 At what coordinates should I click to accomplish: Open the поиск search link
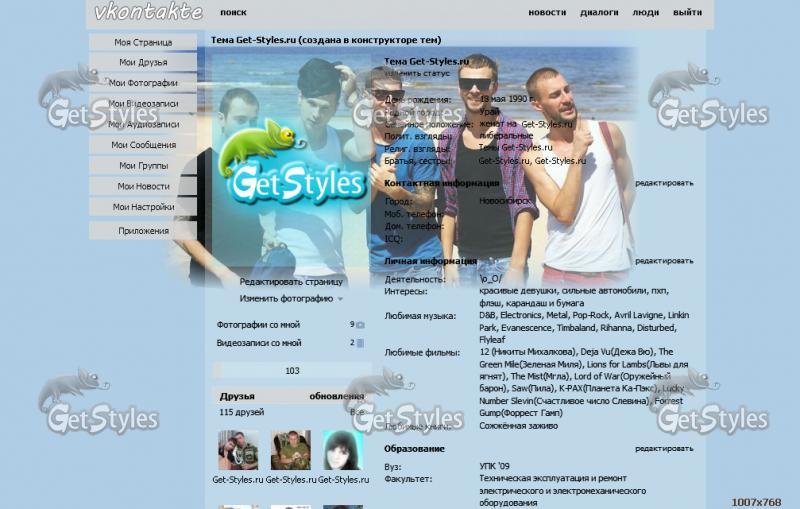pos(233,12)
